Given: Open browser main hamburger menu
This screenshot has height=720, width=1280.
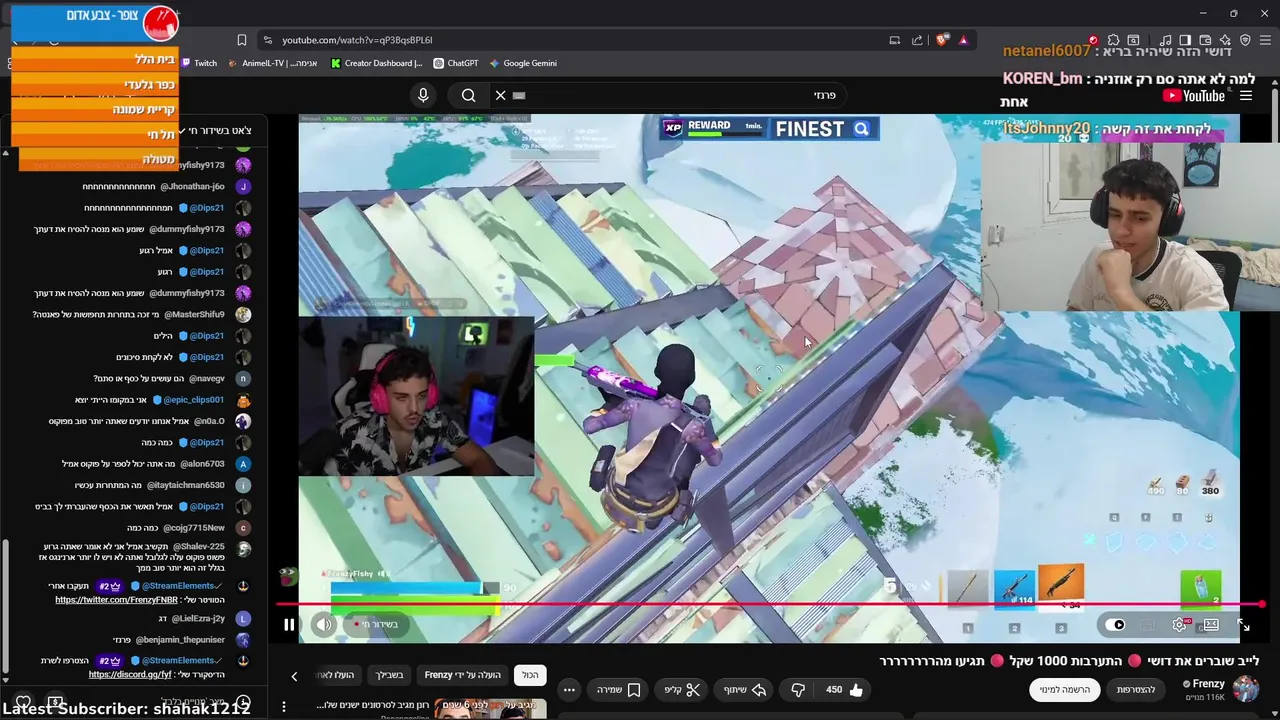Looking at the screenshot, I should (1267, 40).
